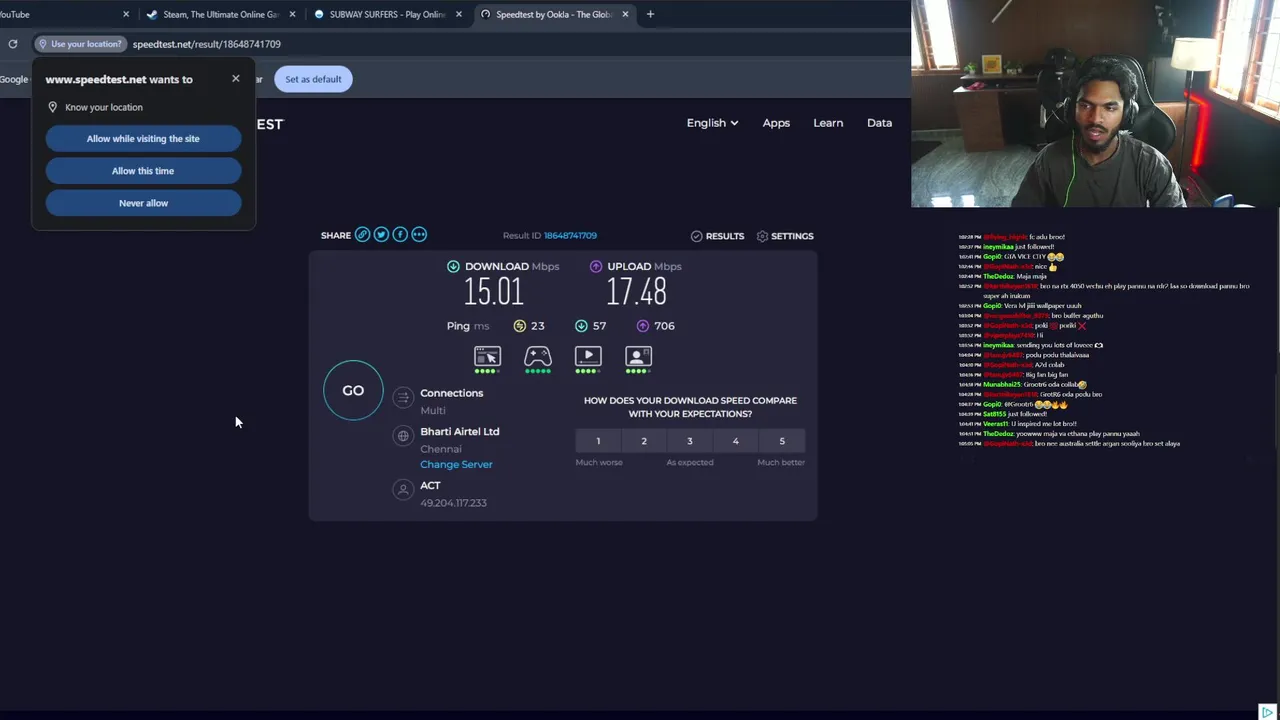Viewport: 1280px width, 720px height.
Task: Open the Apps menu item
Action: tap(776, 123)
